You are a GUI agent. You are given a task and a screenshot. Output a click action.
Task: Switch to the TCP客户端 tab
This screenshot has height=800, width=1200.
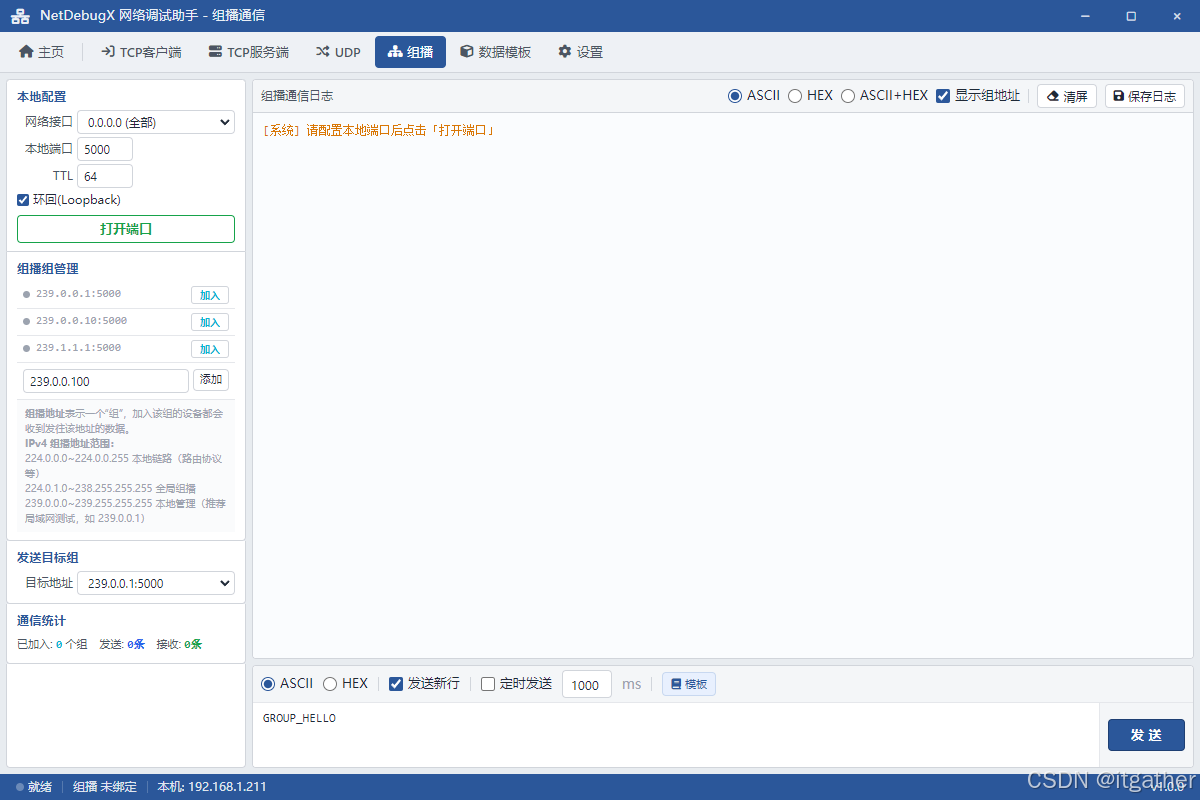click(x=141, y=52)
